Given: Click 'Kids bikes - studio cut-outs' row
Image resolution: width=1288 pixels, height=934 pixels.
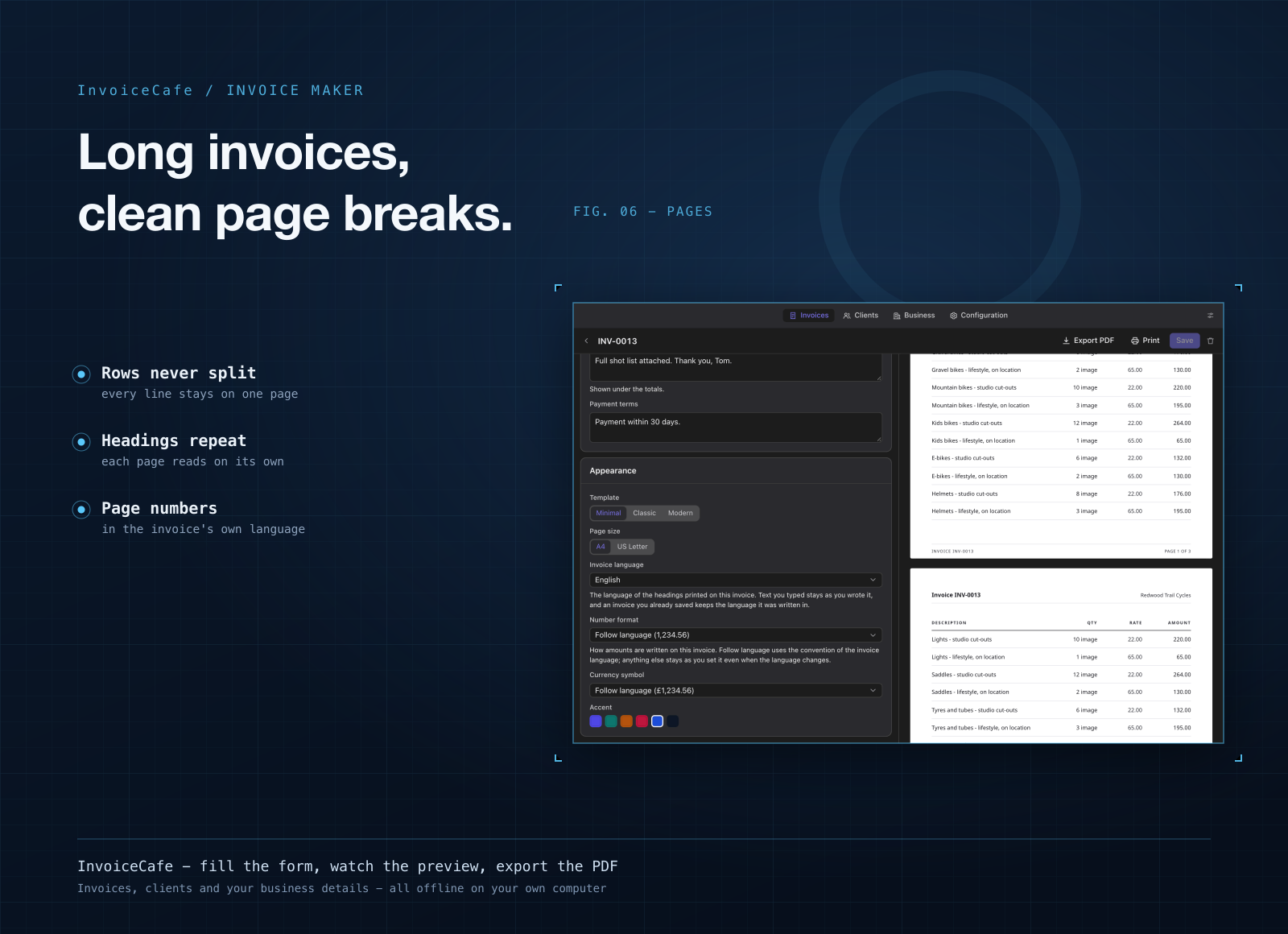Looking at the screenshot, I should [1061, 424].
